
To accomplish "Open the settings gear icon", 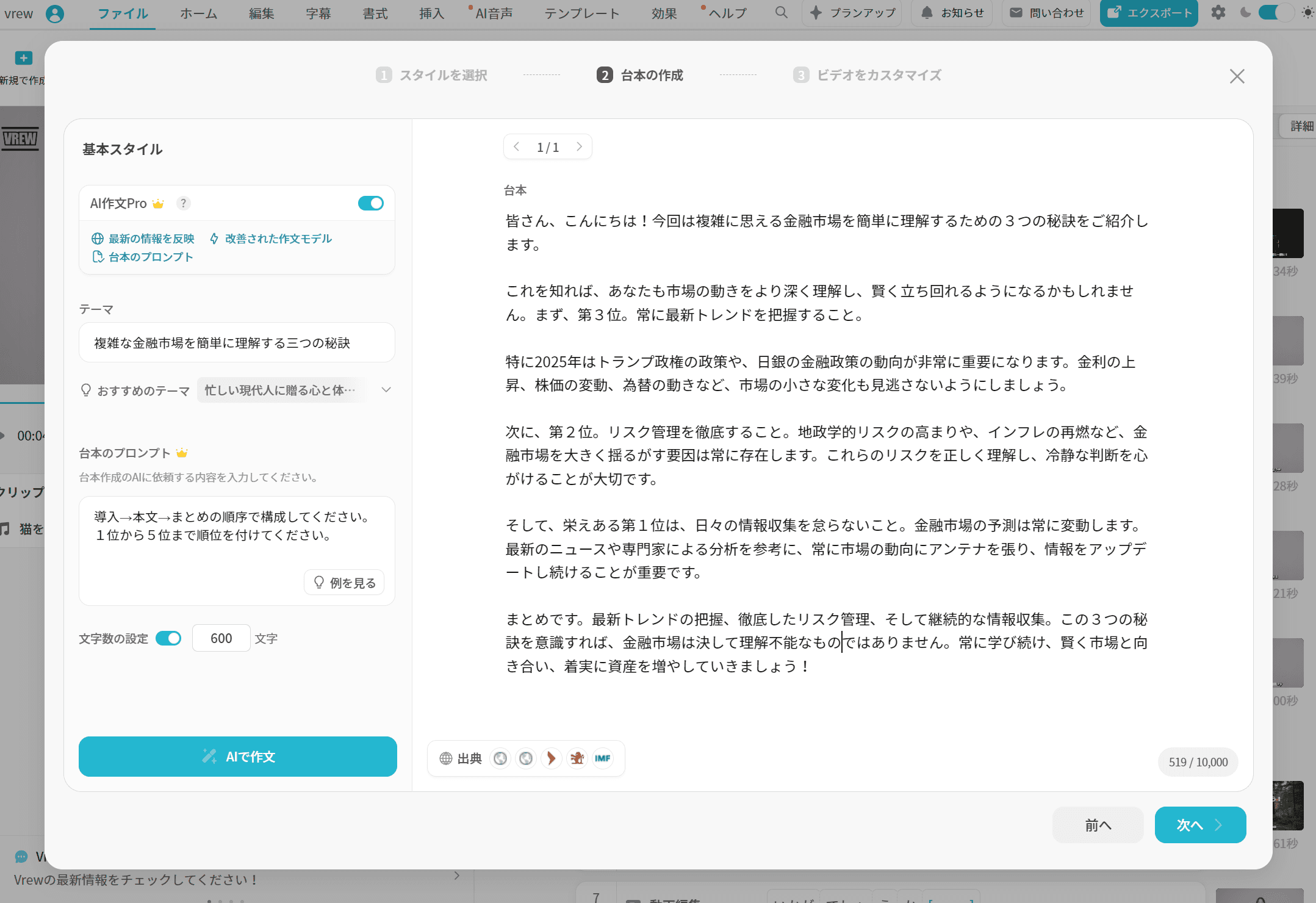I will [1218, 13].
